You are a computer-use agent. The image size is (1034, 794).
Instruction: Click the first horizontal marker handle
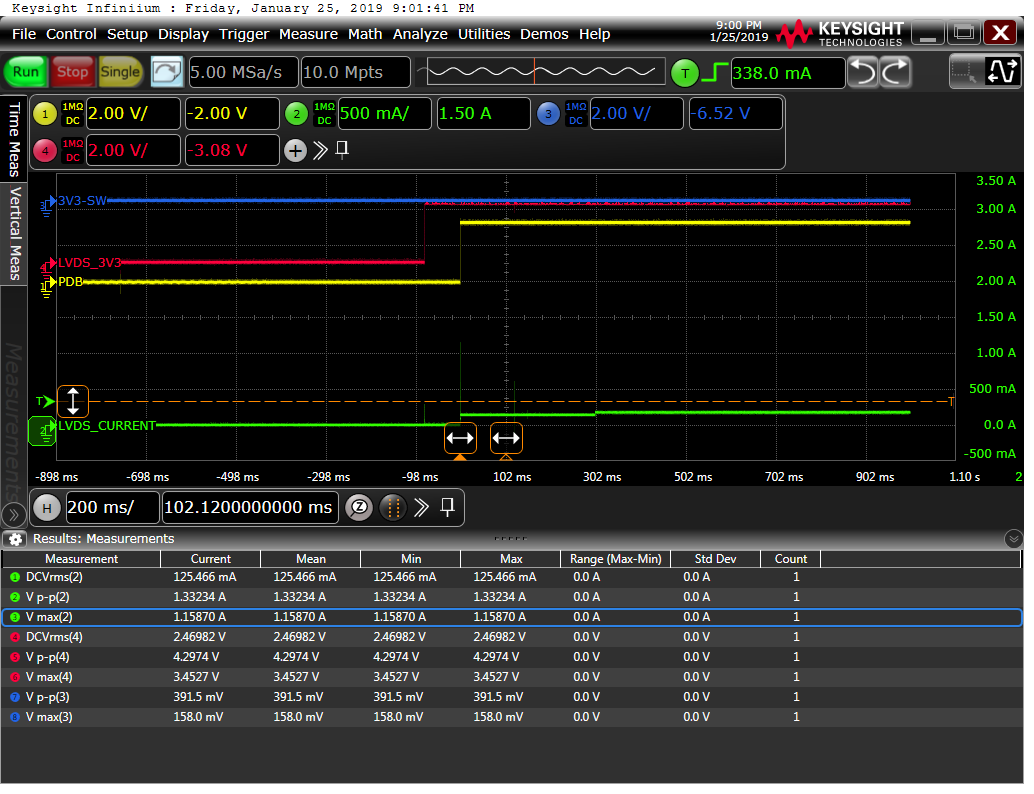(460, 439)
